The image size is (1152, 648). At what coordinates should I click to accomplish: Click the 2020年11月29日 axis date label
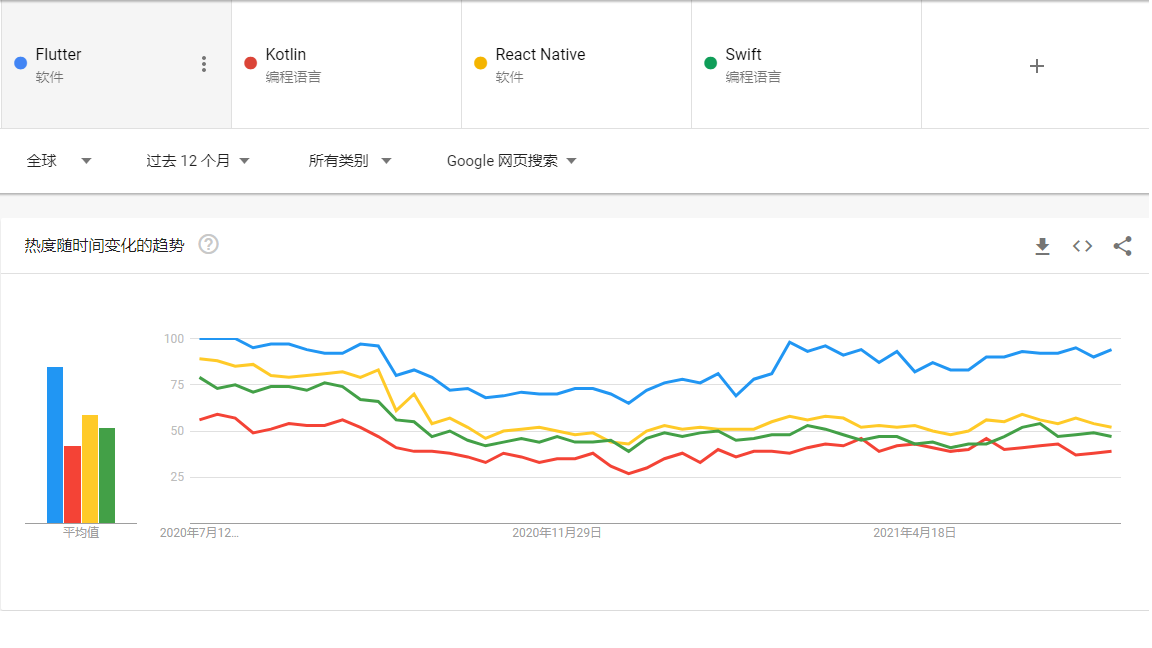click(557, 533)
